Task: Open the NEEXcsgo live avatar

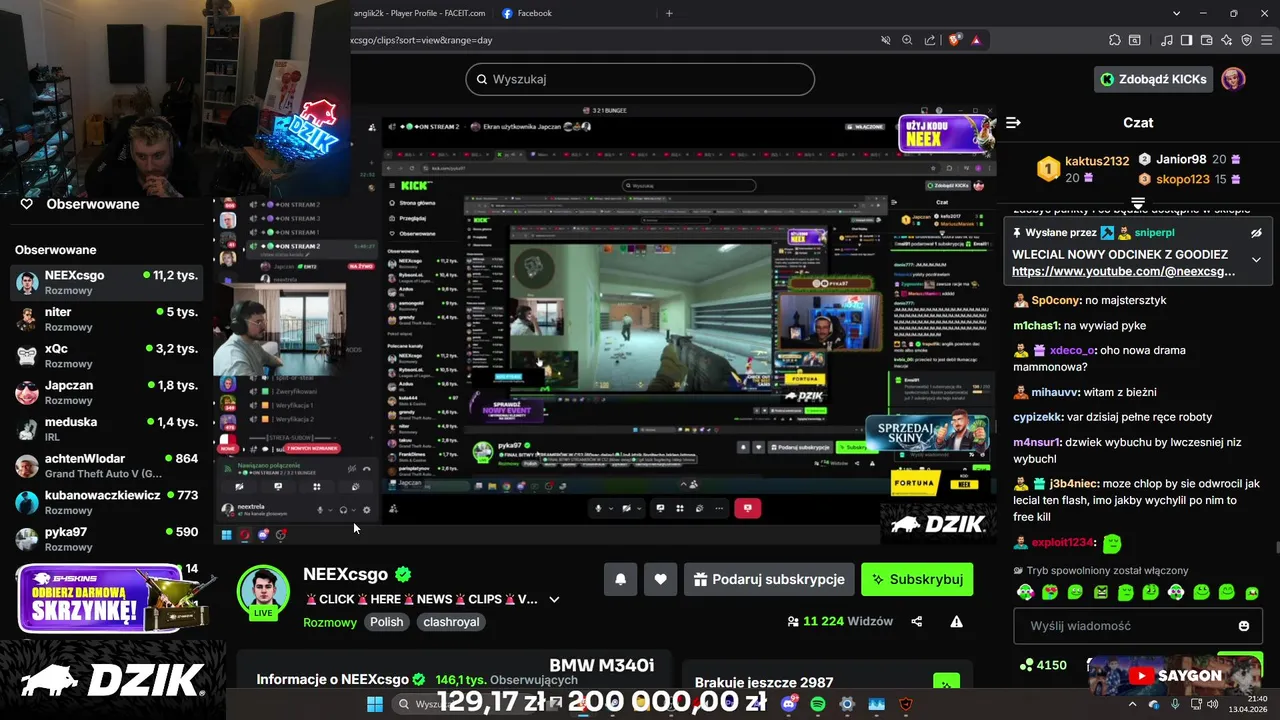Action: tap(263, 590)
